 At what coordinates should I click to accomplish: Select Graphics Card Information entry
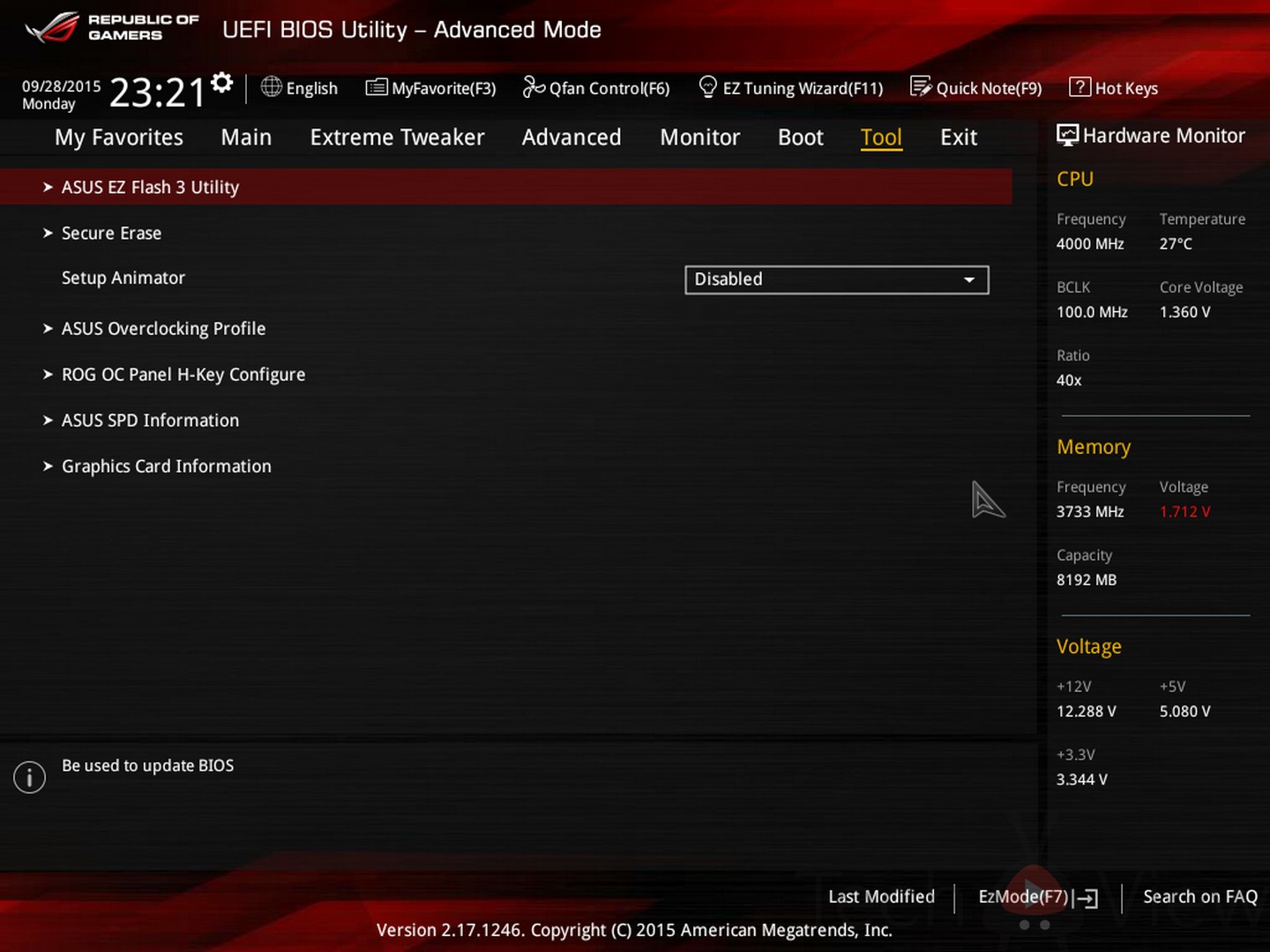(x=167, y=465)
